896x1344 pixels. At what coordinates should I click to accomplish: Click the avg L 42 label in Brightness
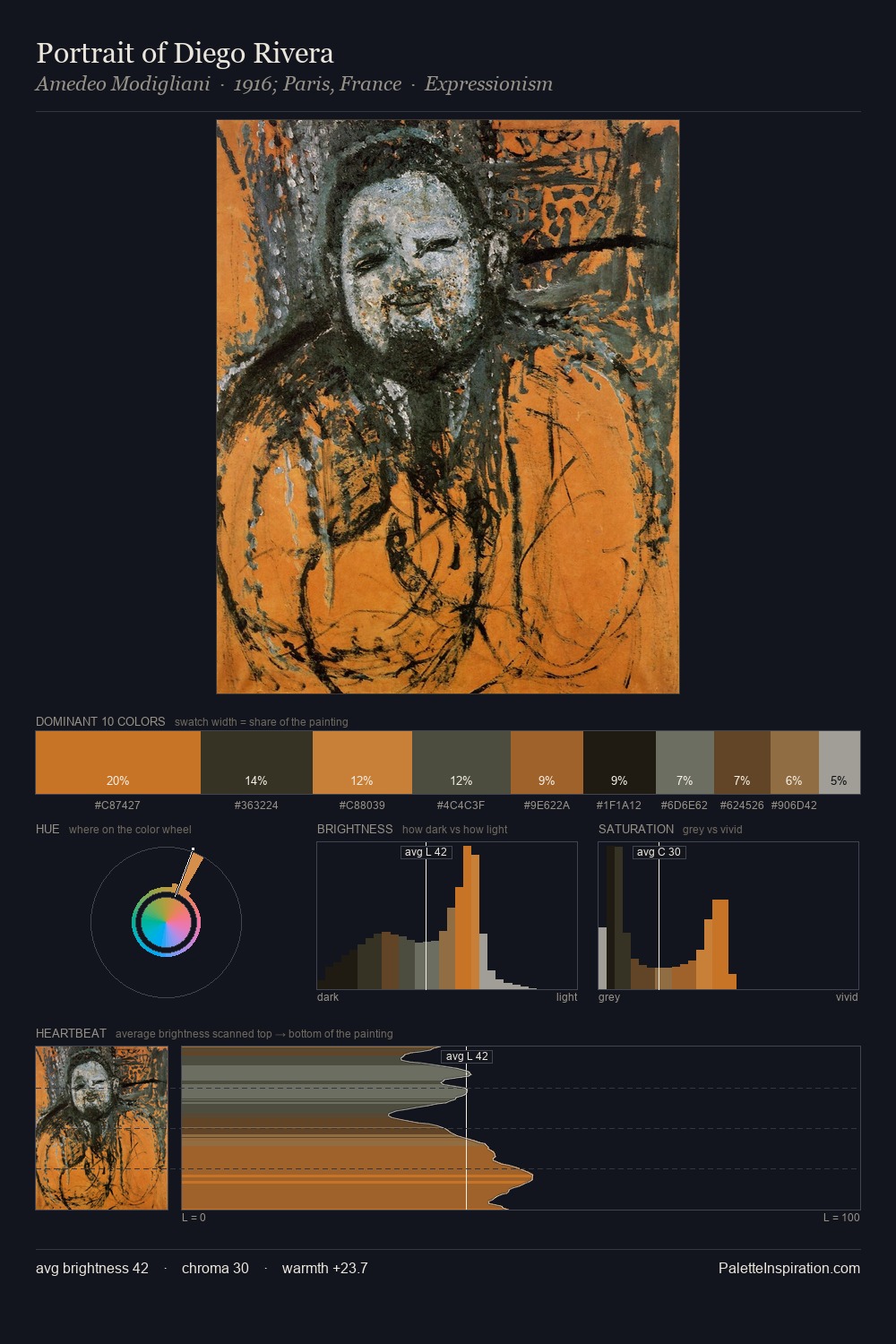(x=426, y=852)
